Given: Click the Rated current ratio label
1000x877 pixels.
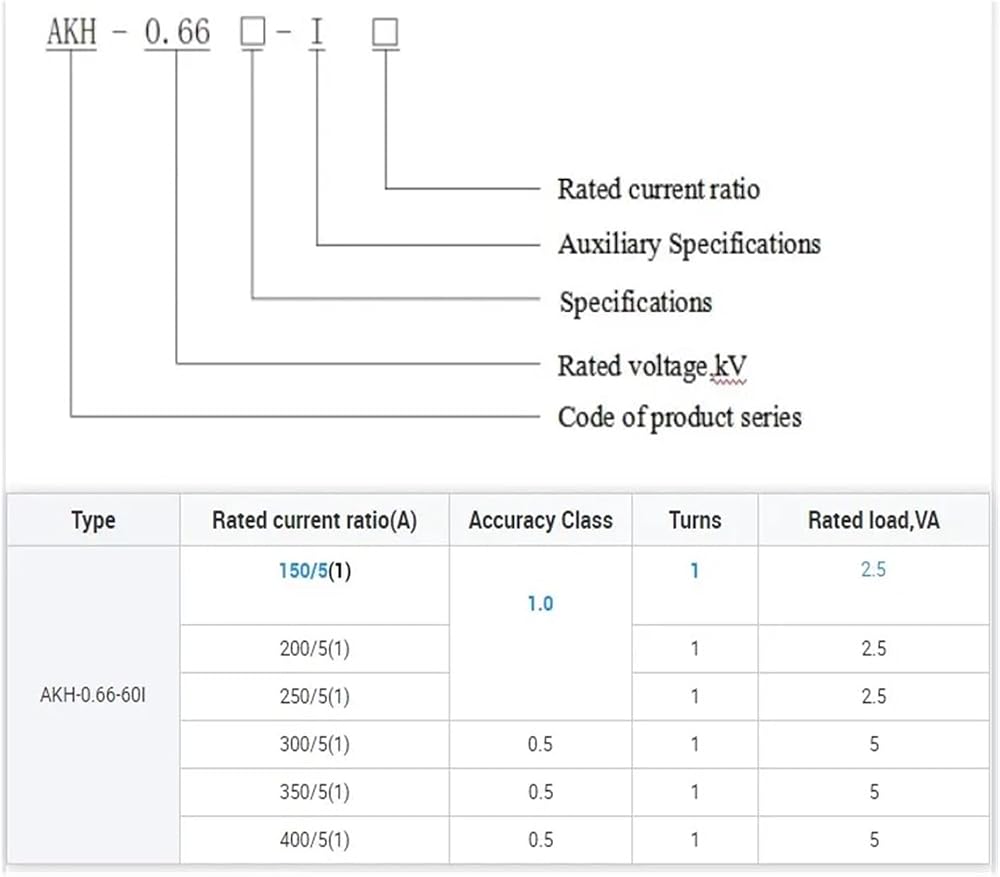Looking at the screenshot, I should coord(659,189).
